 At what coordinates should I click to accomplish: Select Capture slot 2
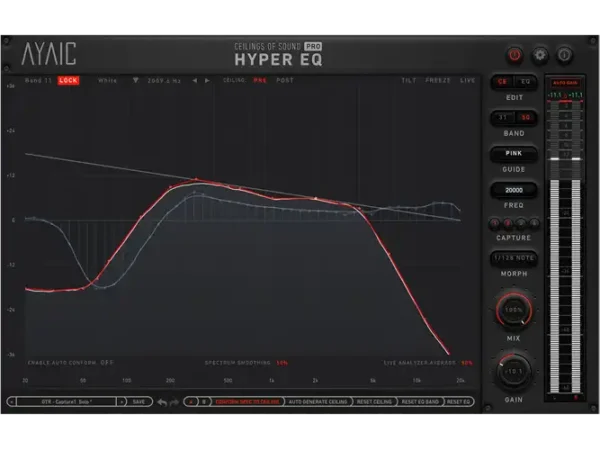508,223
